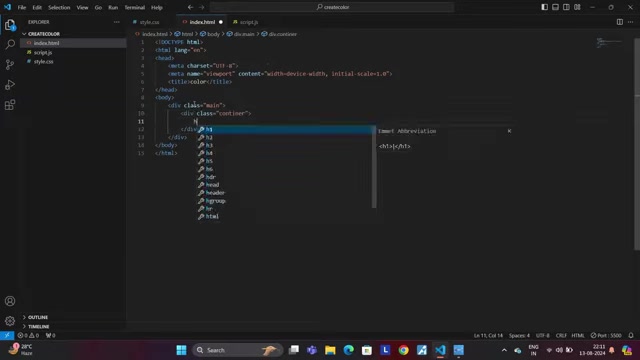Select index.html in the Explorer

coord(73,43)
